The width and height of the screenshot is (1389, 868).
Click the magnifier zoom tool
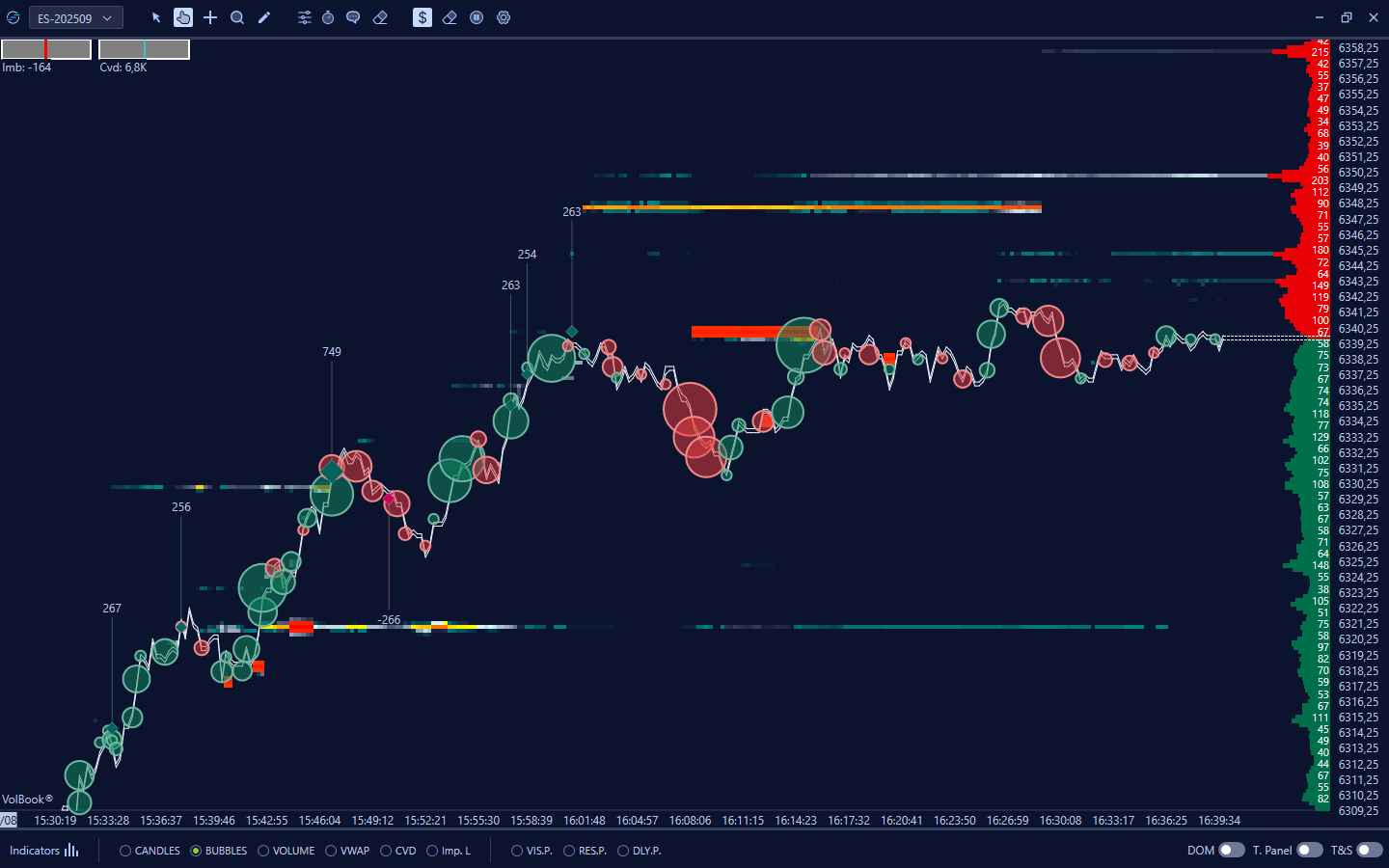(237, 17)
